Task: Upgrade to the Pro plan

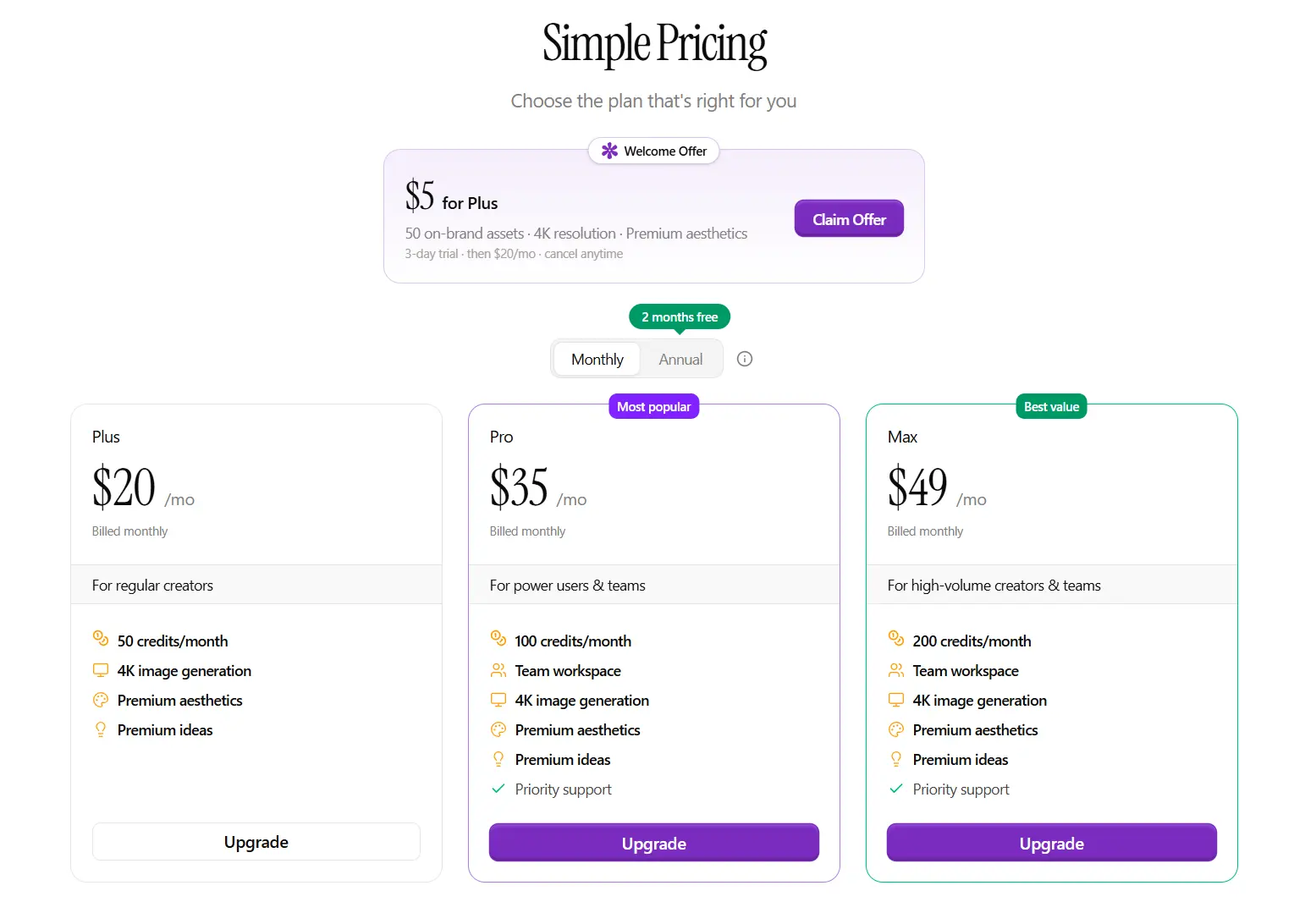Action: coord(653,843)
